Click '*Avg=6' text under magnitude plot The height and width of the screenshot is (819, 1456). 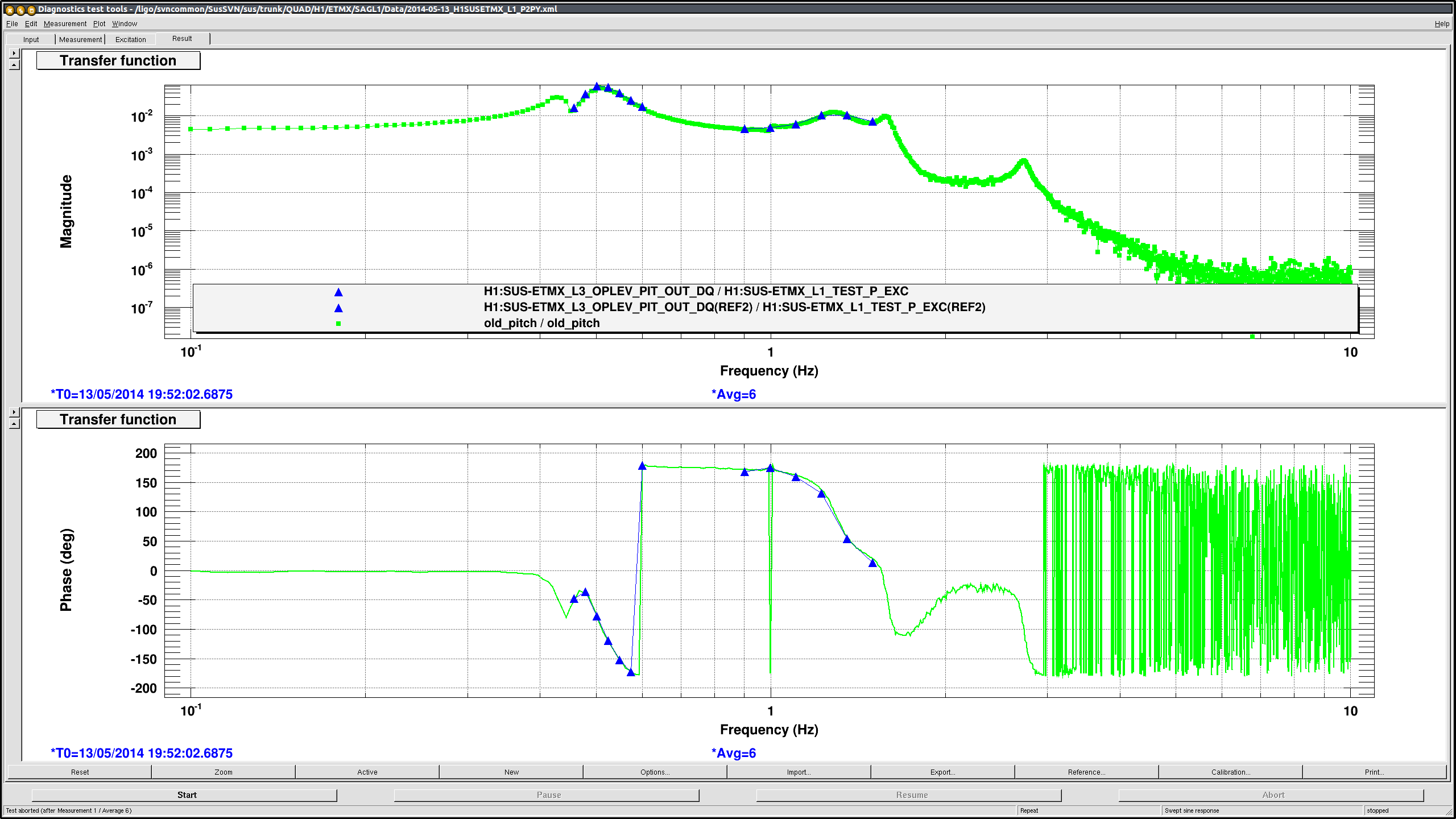click(x=734, y=394)
